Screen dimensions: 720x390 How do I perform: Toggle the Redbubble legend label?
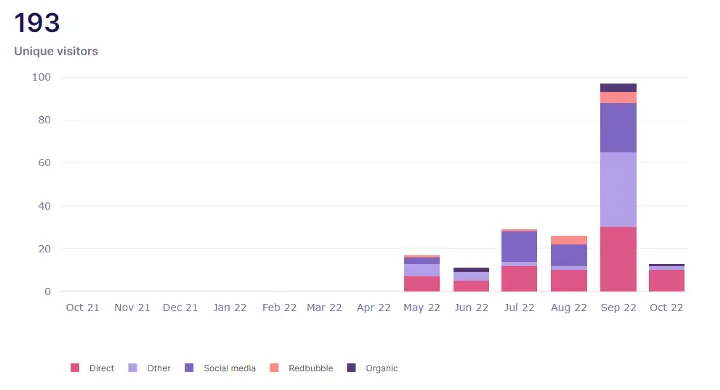click(x=311, y=368)
